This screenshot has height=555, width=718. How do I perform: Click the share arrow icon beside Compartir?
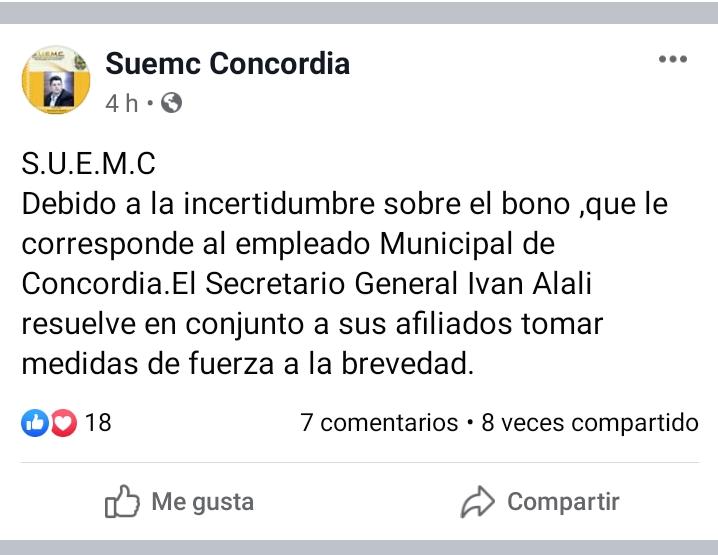pos(478,502)
